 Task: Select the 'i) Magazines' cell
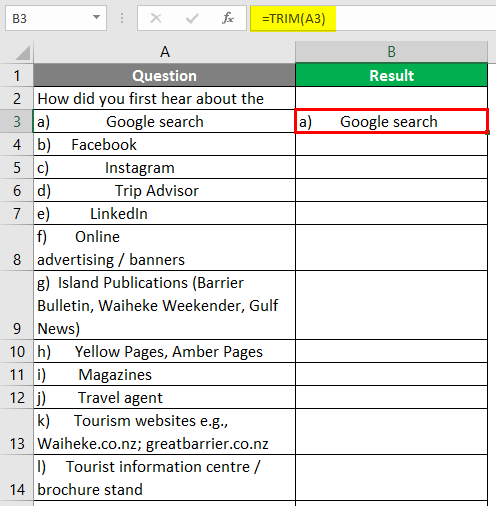[x=164, y=374]
